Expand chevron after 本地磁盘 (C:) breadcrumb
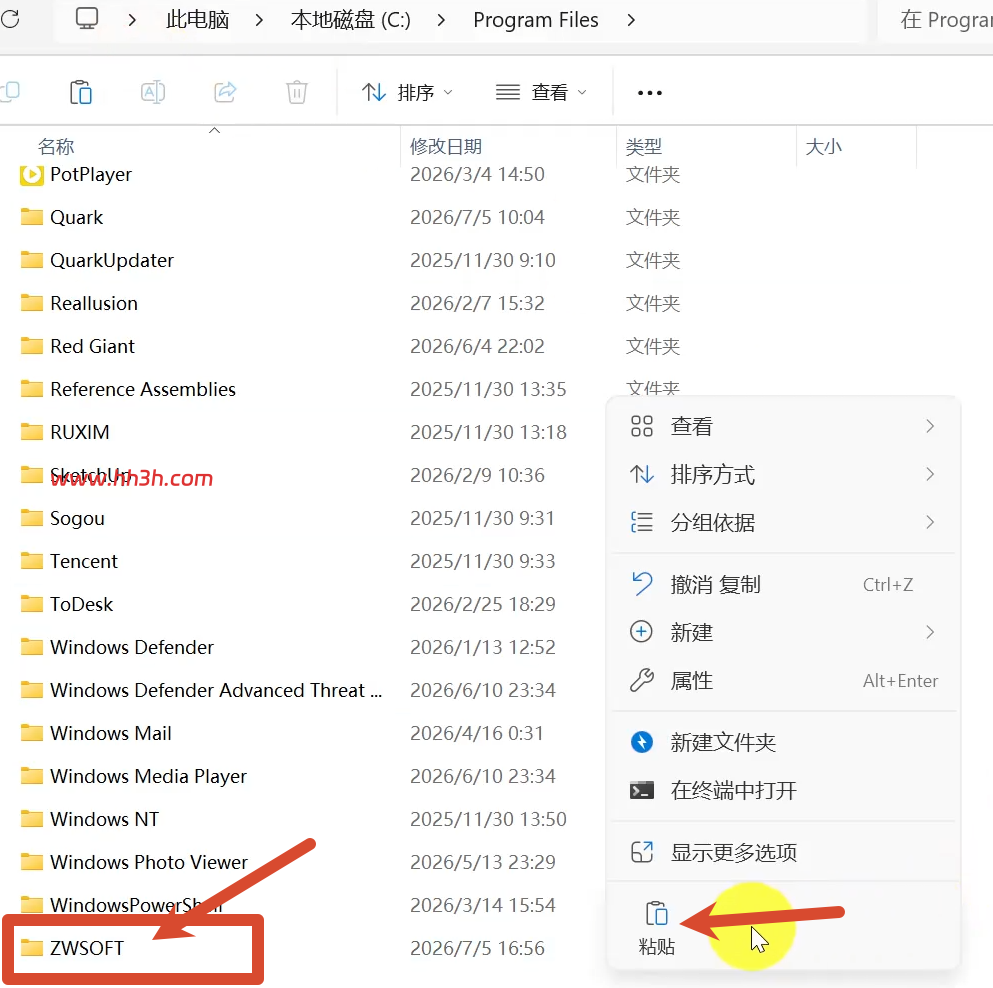The image size is (993, 988). [441, 20]
